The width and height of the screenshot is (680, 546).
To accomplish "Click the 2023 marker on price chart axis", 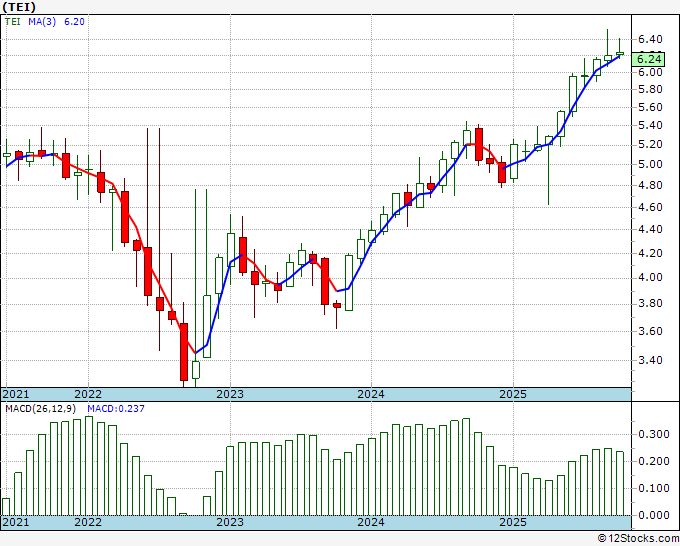I will pyautogui.click(x=230, y=394).
